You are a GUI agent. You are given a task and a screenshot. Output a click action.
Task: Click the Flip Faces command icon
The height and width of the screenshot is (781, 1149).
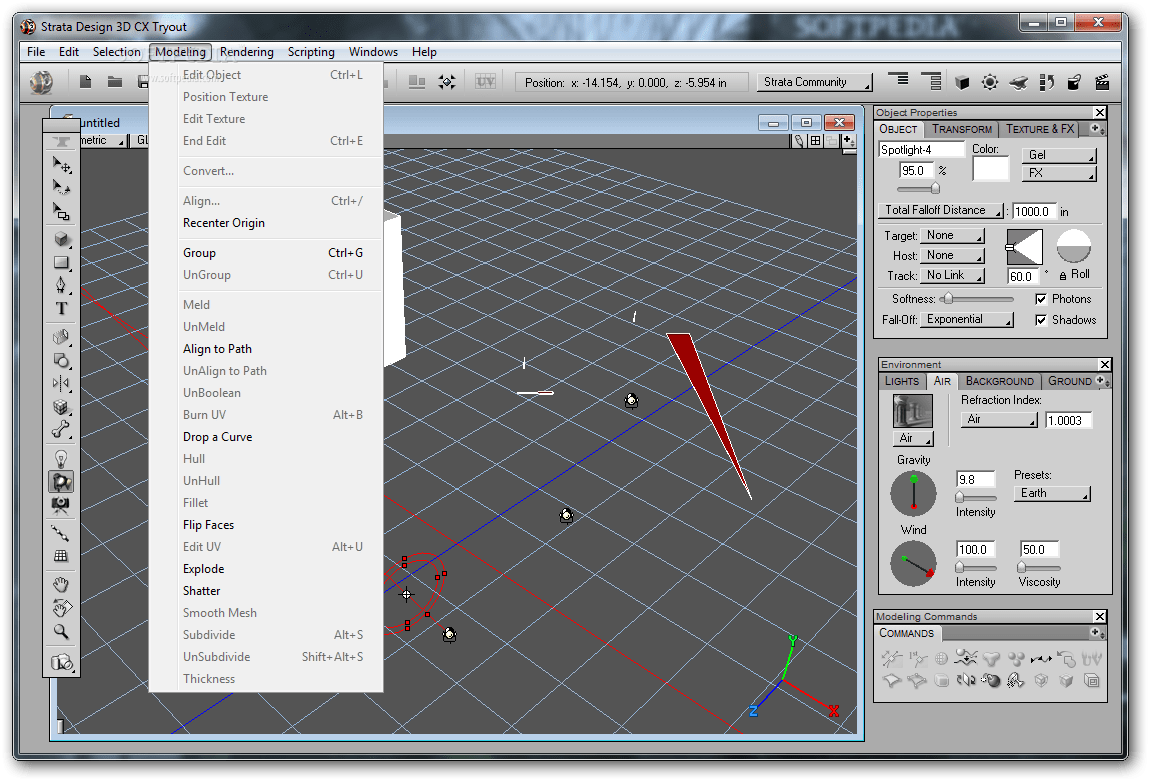966,681
